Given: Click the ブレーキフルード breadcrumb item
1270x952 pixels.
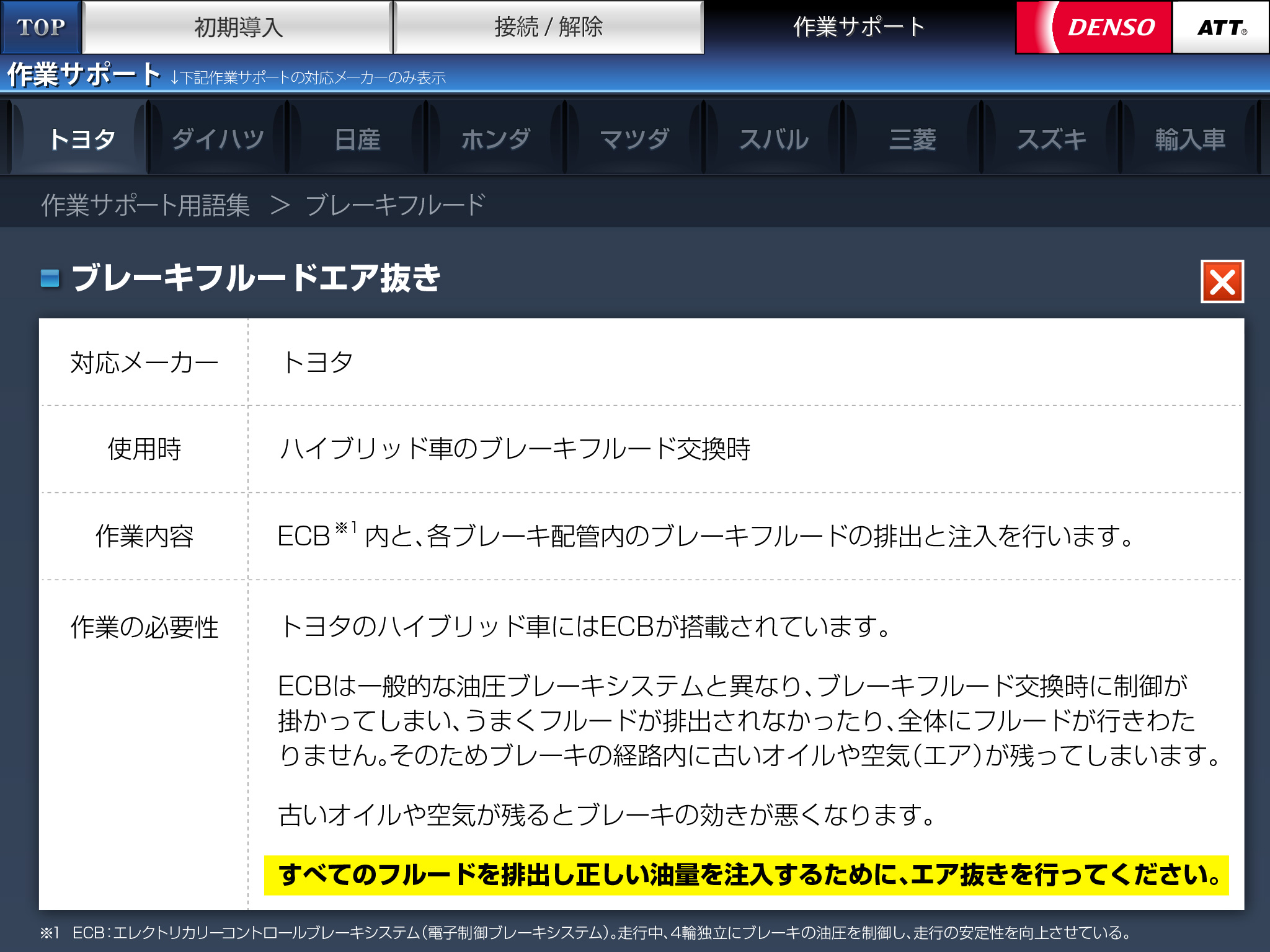Looking at the screenshot, I should [x=395, y=205].
